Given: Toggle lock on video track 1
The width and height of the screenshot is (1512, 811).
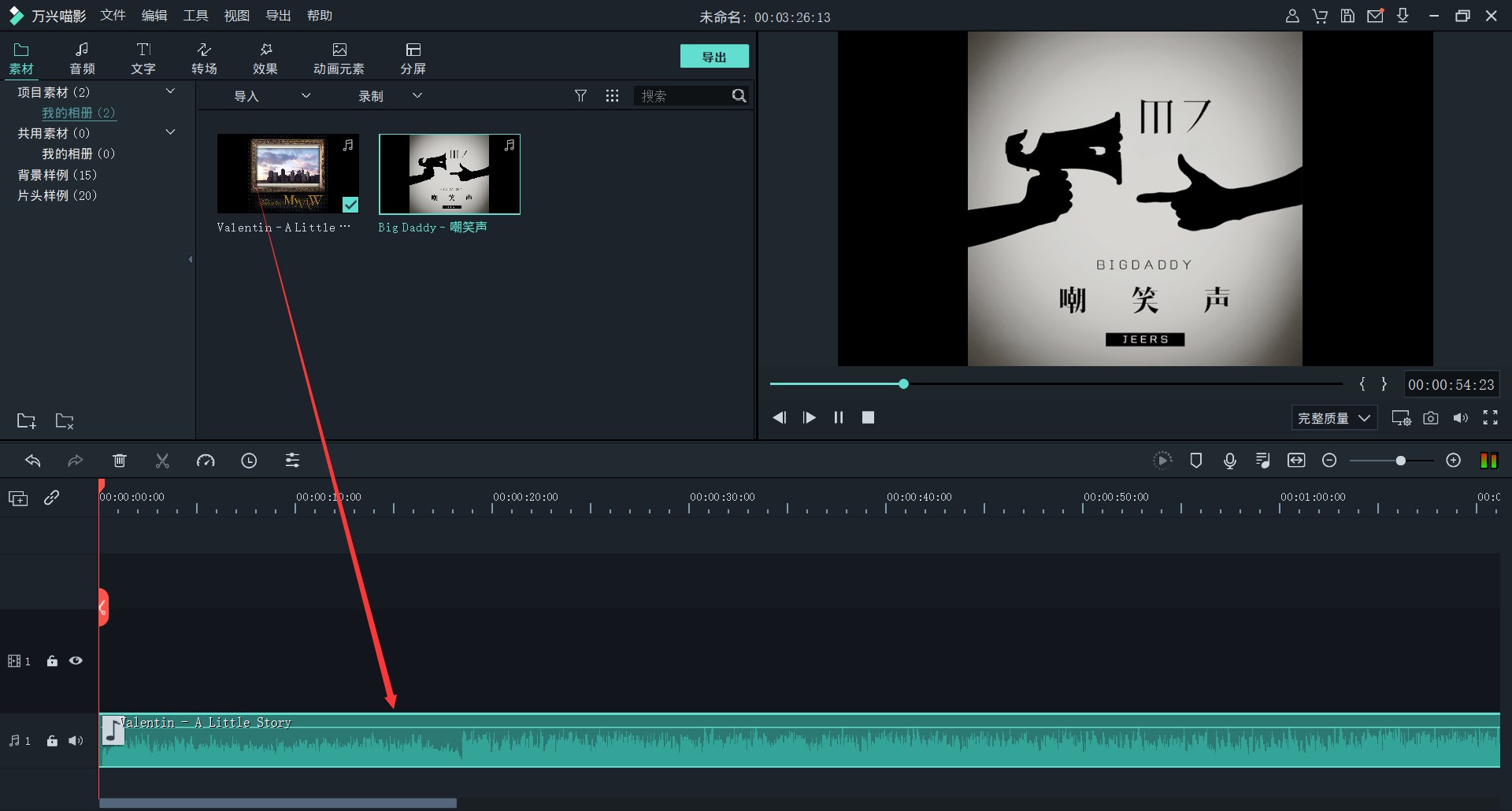Looking at the screenshot, I should point(52,661).
